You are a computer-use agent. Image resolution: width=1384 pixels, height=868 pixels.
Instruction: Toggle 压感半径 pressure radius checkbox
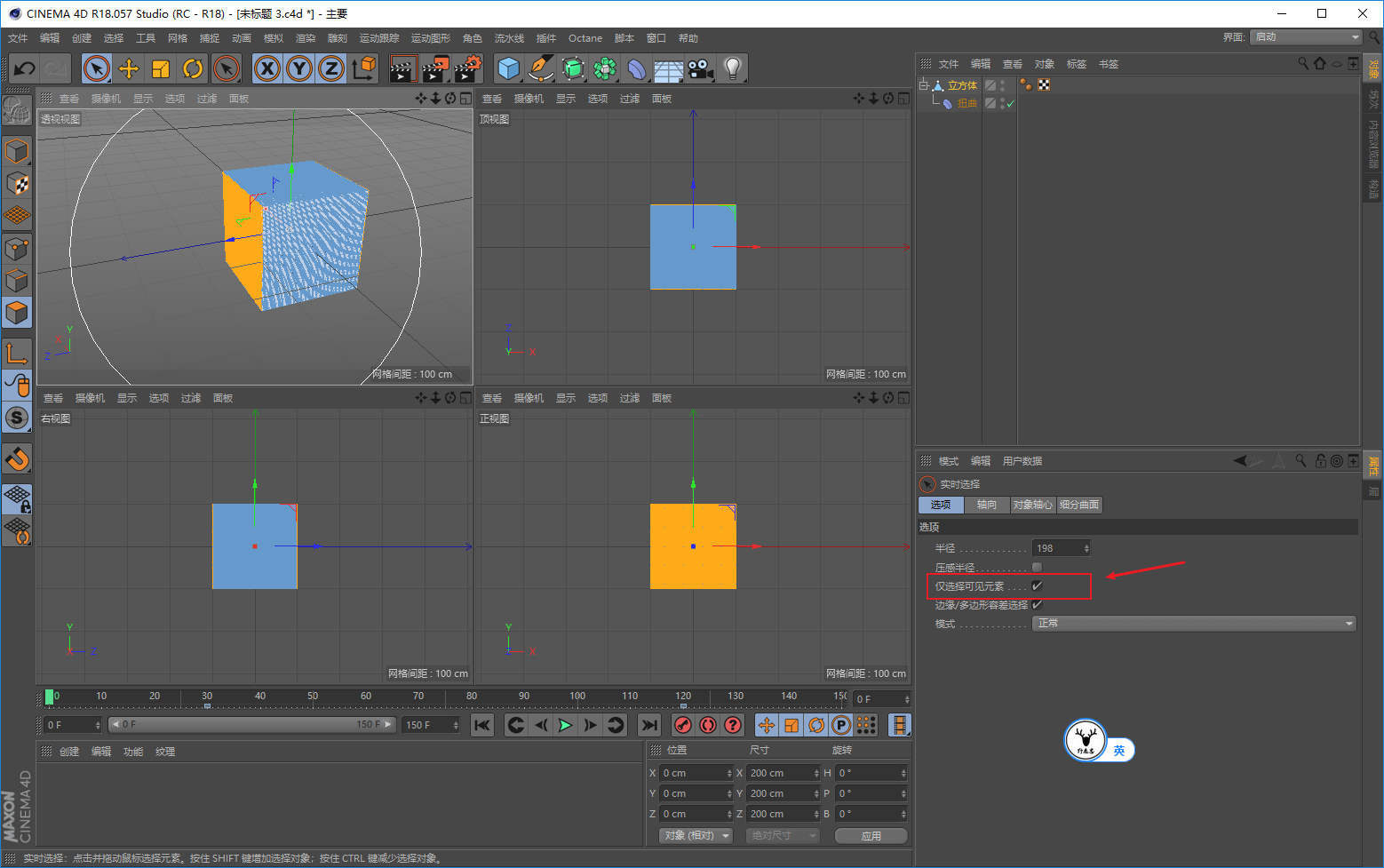1037,567
